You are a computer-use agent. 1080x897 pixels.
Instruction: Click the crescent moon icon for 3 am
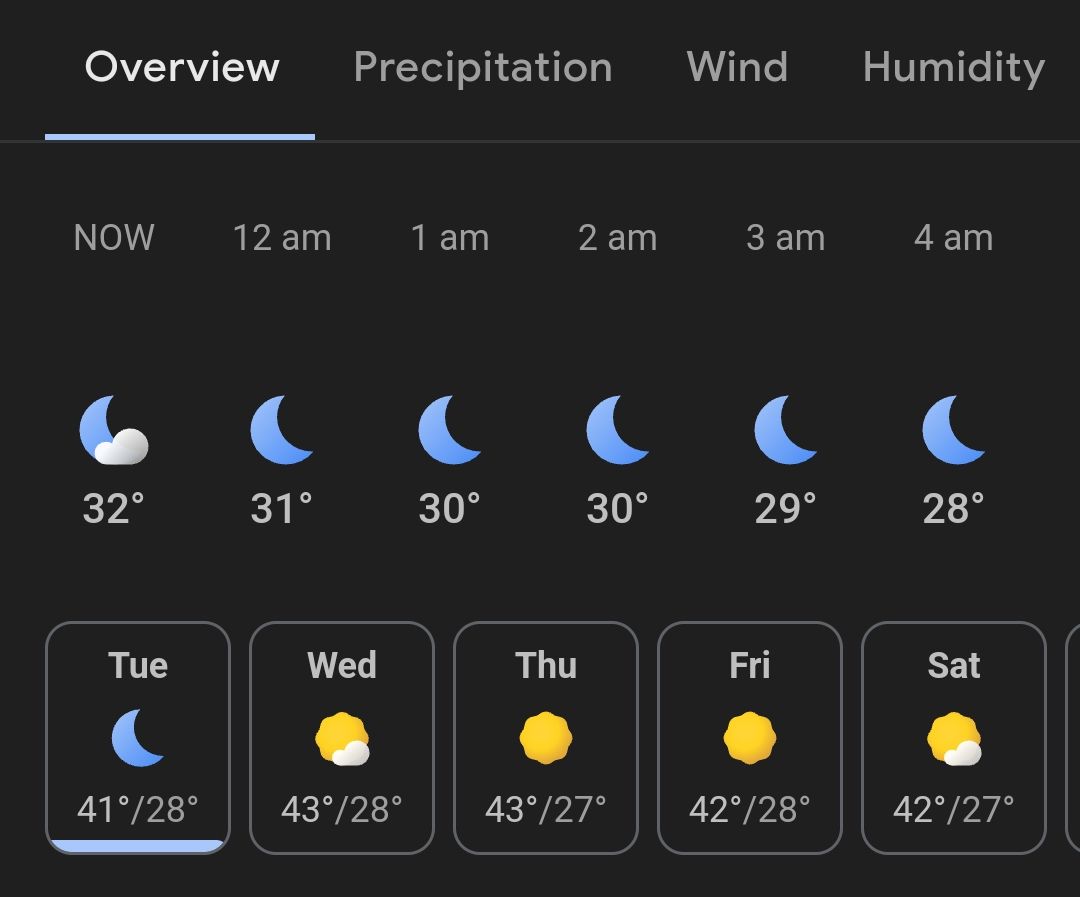(785, 430)
